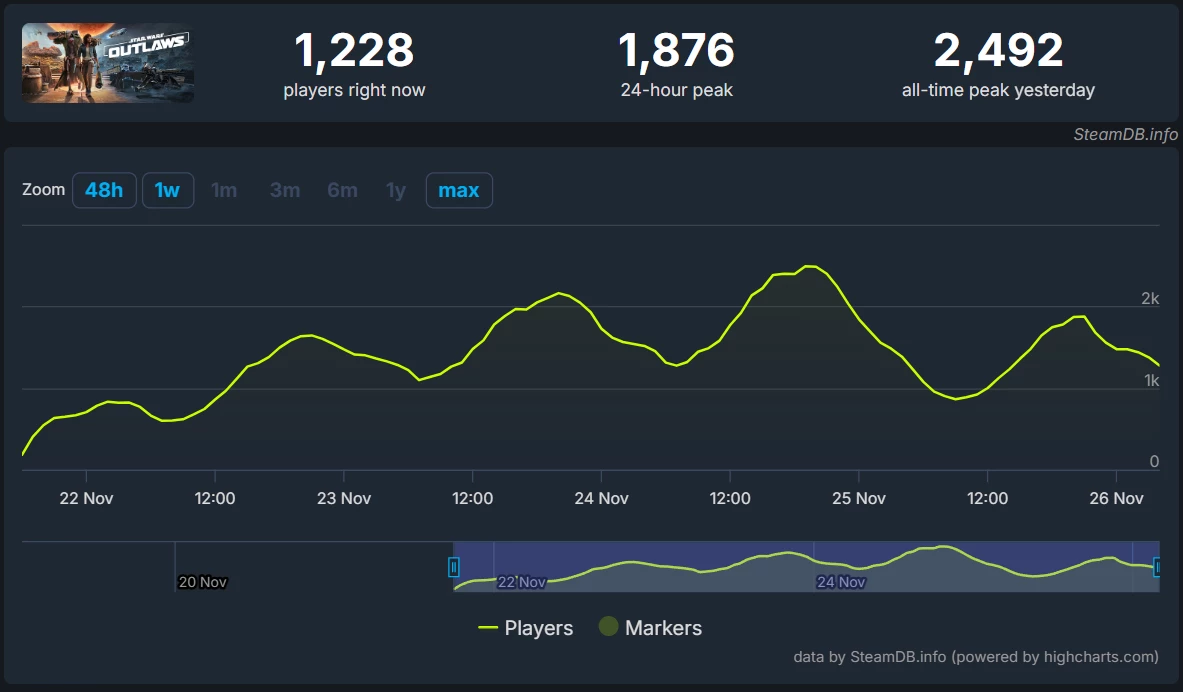Screen dimensions: 1183x692
Task: Choose the disabled 3m zoom option
Action: [285, 190]
